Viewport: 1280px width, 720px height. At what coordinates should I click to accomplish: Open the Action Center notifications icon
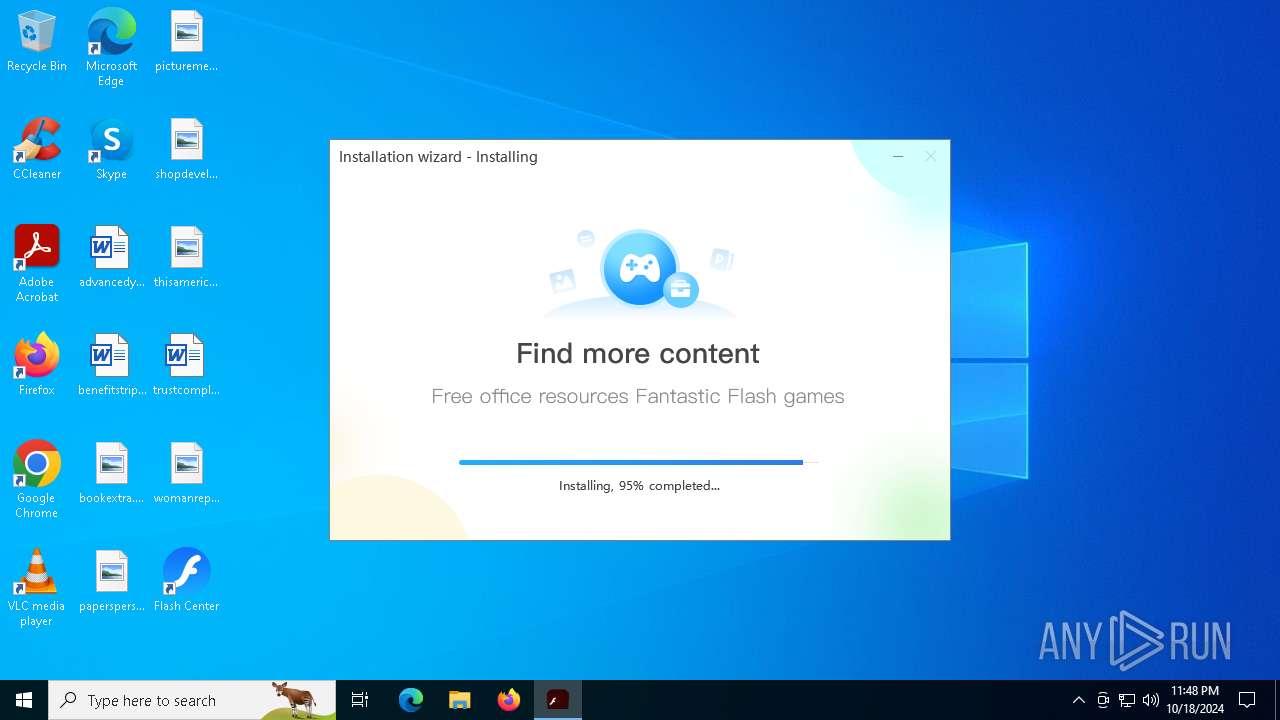click(1247, 700)
